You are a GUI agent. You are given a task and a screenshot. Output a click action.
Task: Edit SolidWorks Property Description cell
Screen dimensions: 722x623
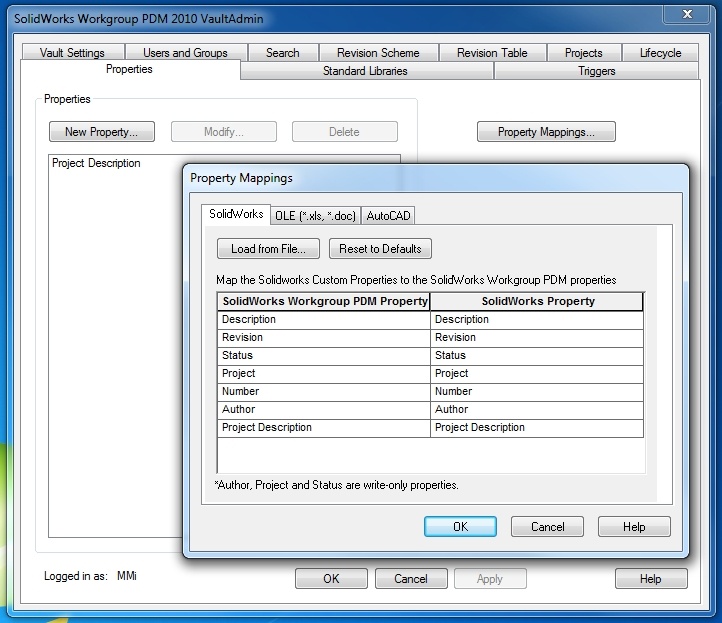click(x=537, y=320)
